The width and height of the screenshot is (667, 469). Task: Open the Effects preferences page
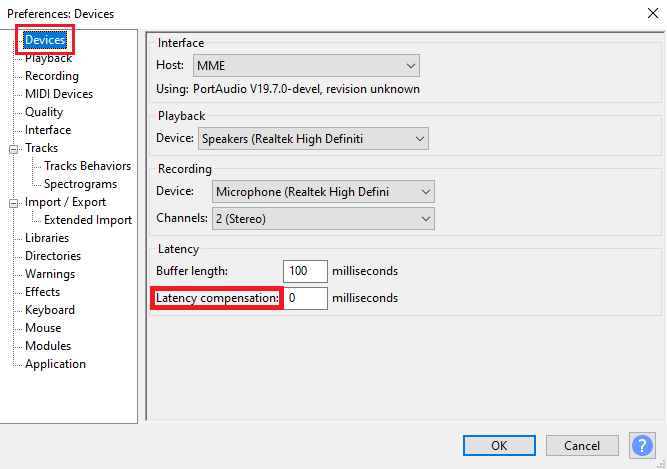42,292
